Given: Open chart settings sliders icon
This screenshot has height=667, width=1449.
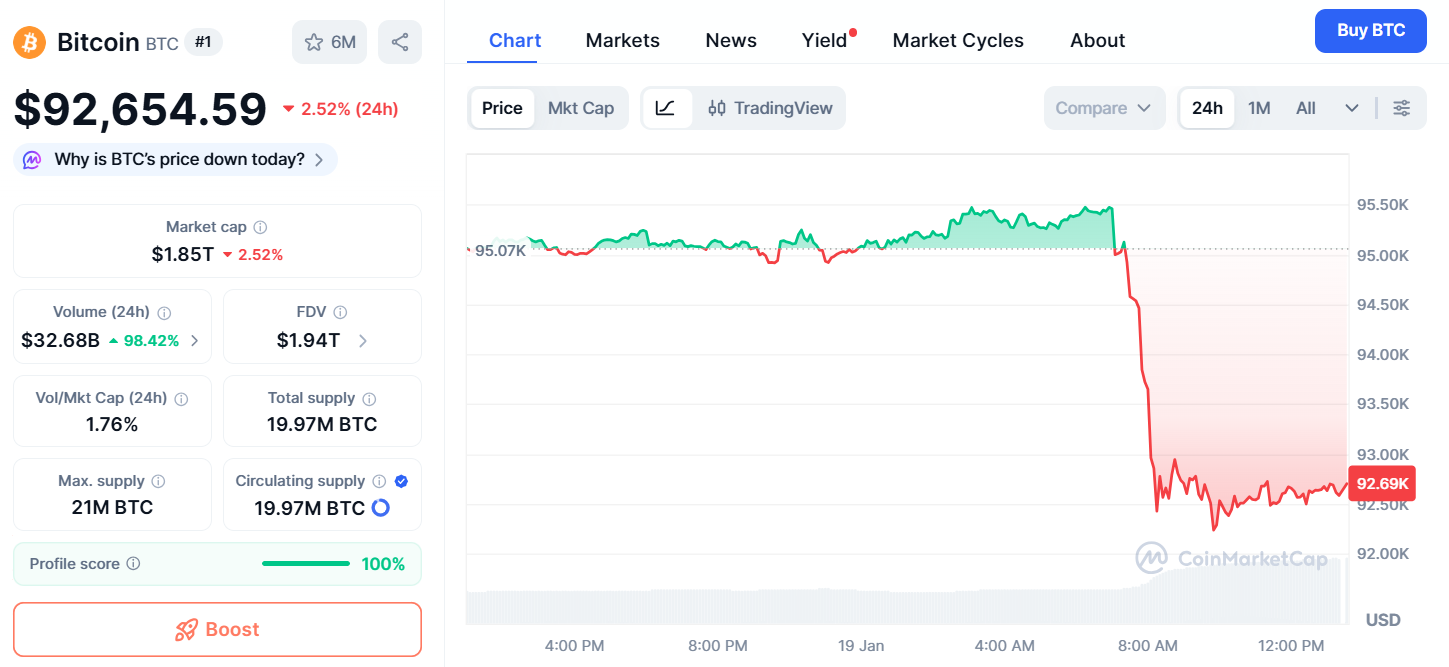Looking at the screenshot, I should coord(1402,108).
